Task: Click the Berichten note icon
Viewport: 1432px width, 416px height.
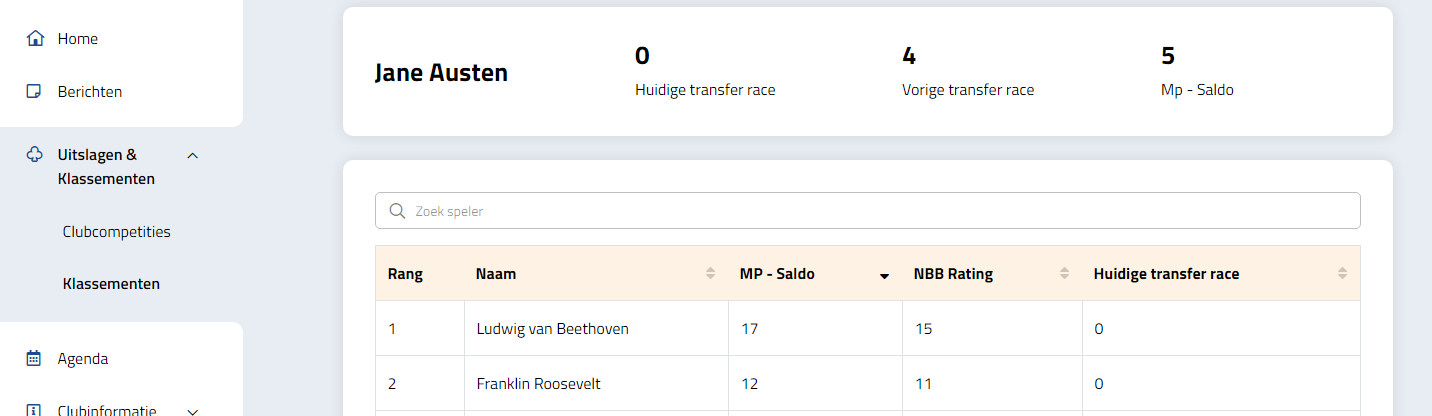Action: point(35,92)
